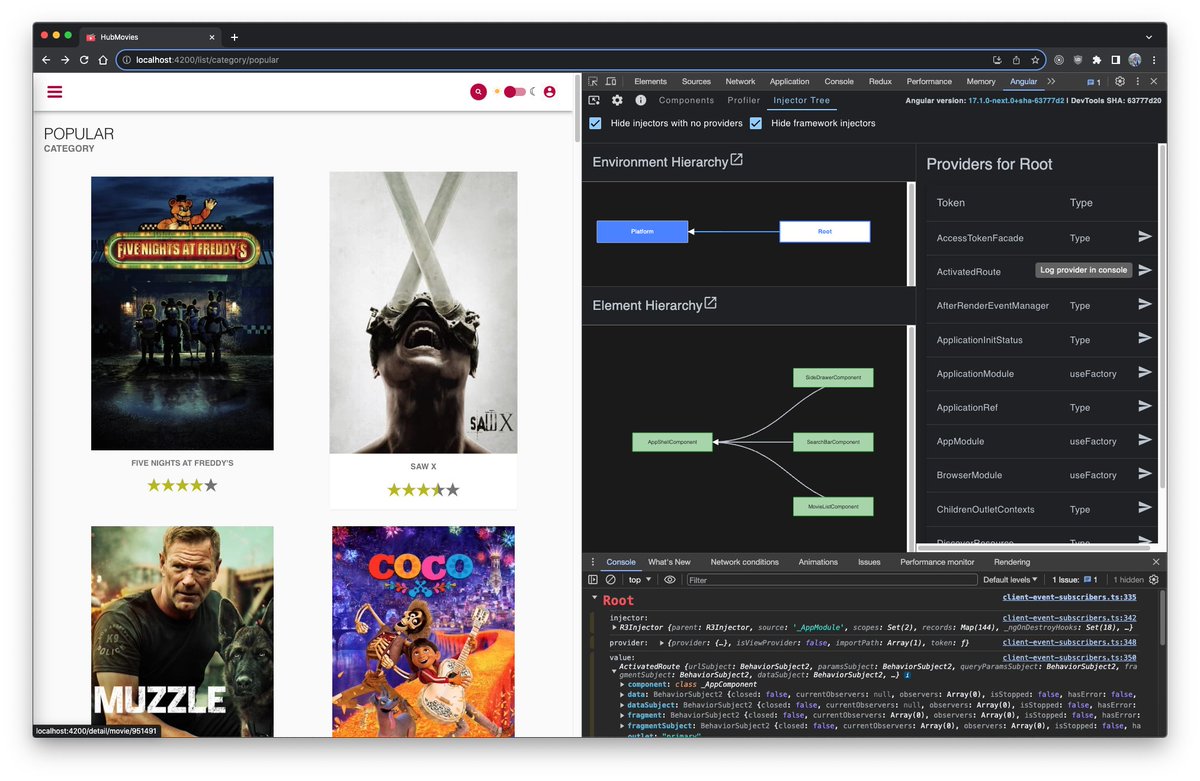
Task: Open the Network conditions drawer tab
Action: (x=745, y=562)
